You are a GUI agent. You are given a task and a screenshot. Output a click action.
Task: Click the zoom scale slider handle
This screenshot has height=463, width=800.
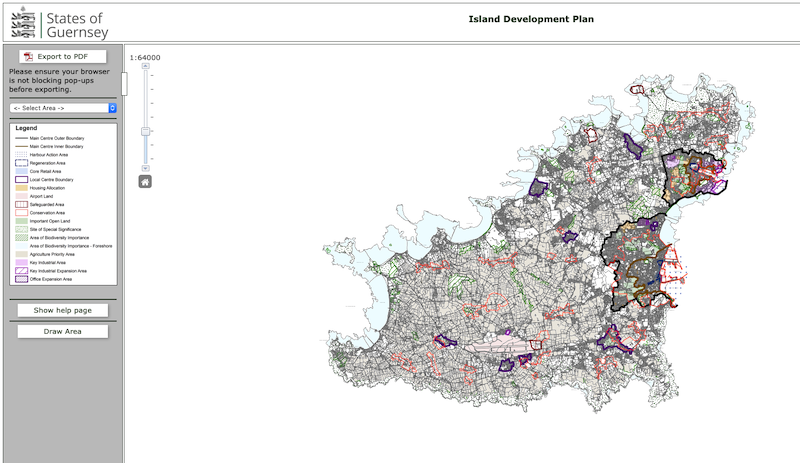click(145, 131)
